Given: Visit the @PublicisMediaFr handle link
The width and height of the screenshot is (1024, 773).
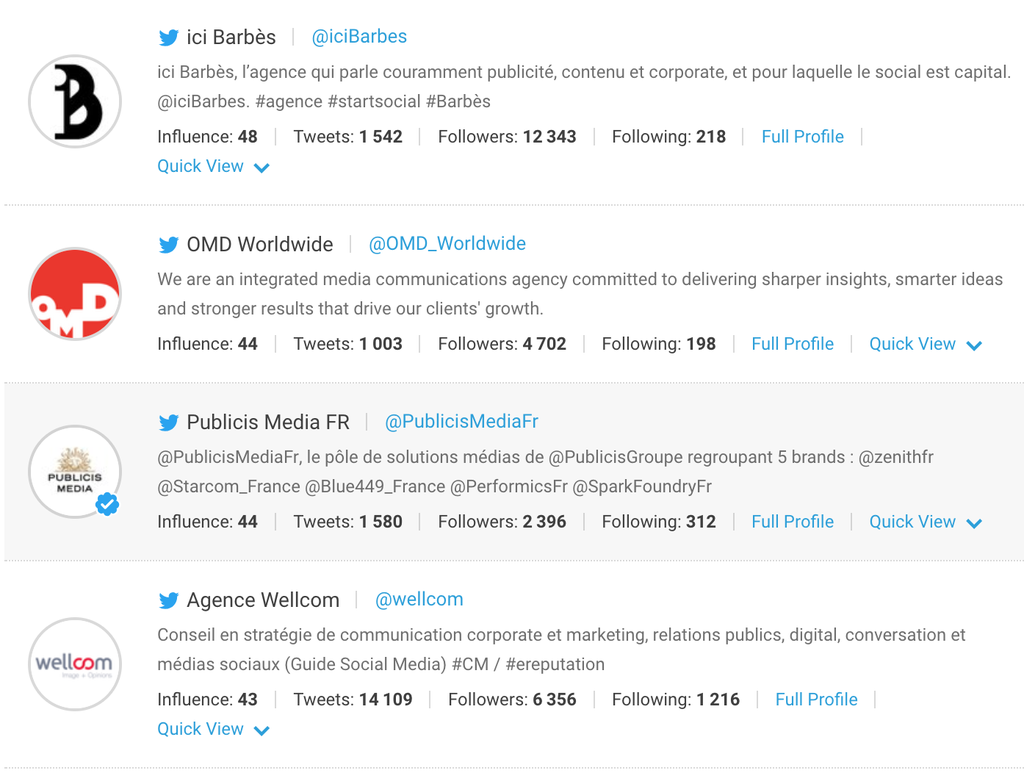Looking at the screenshot, I should [x=461, y=422].
